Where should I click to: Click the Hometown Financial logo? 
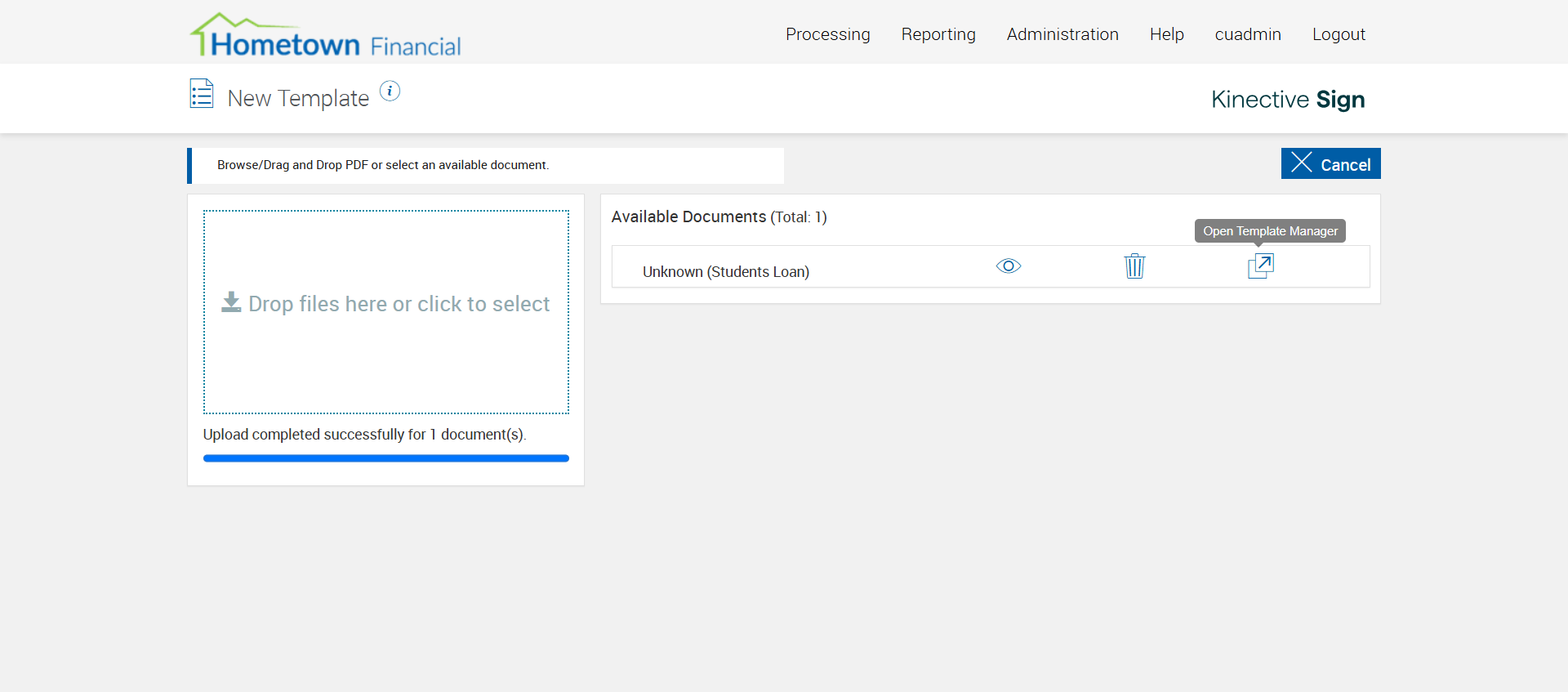(326, 36)
